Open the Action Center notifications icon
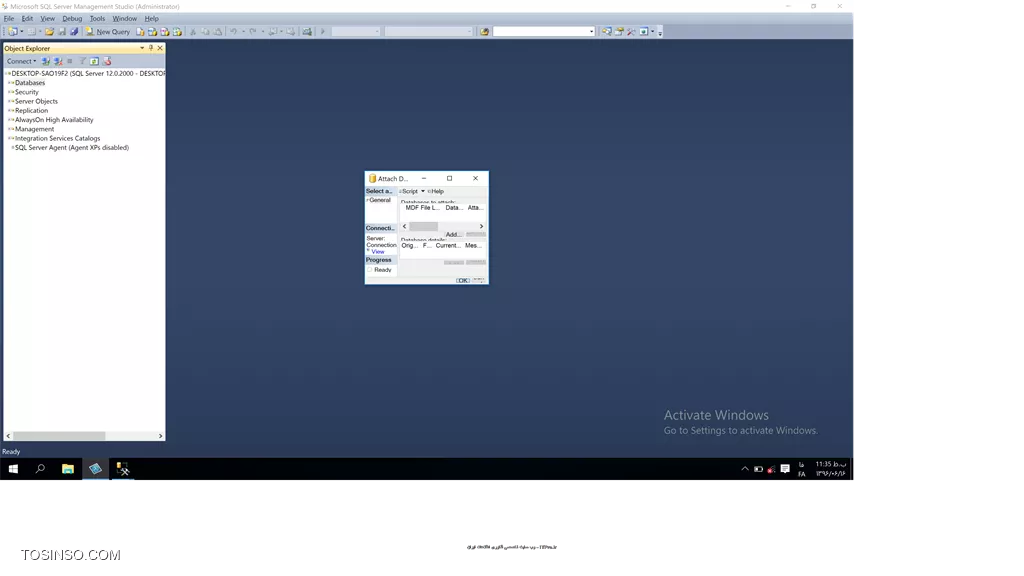This screenshot has height=576, width=1024. tap(785, 469)
